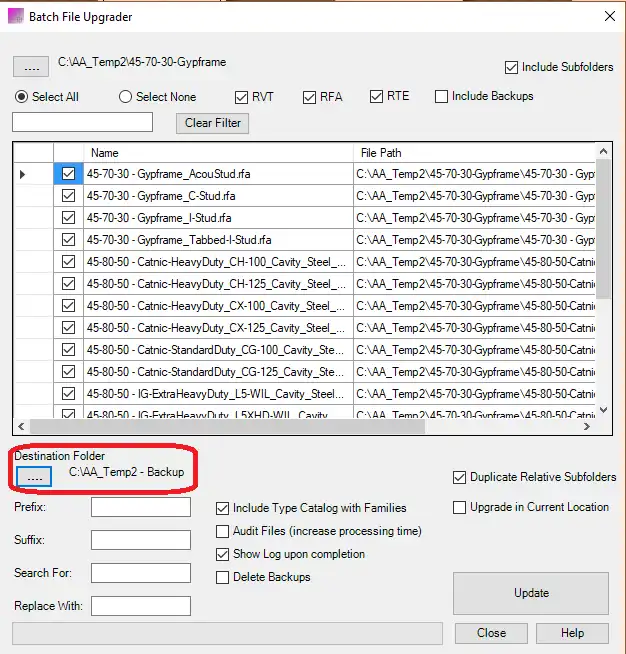Uncheck the RVT file type checkbox
Image resolution: width=626 pixels, height=654 pixels.
coord(242,97)
